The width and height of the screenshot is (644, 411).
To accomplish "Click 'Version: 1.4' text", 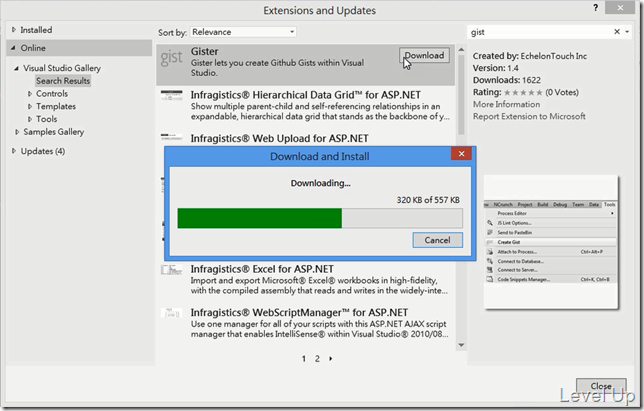I will (495, 68).
